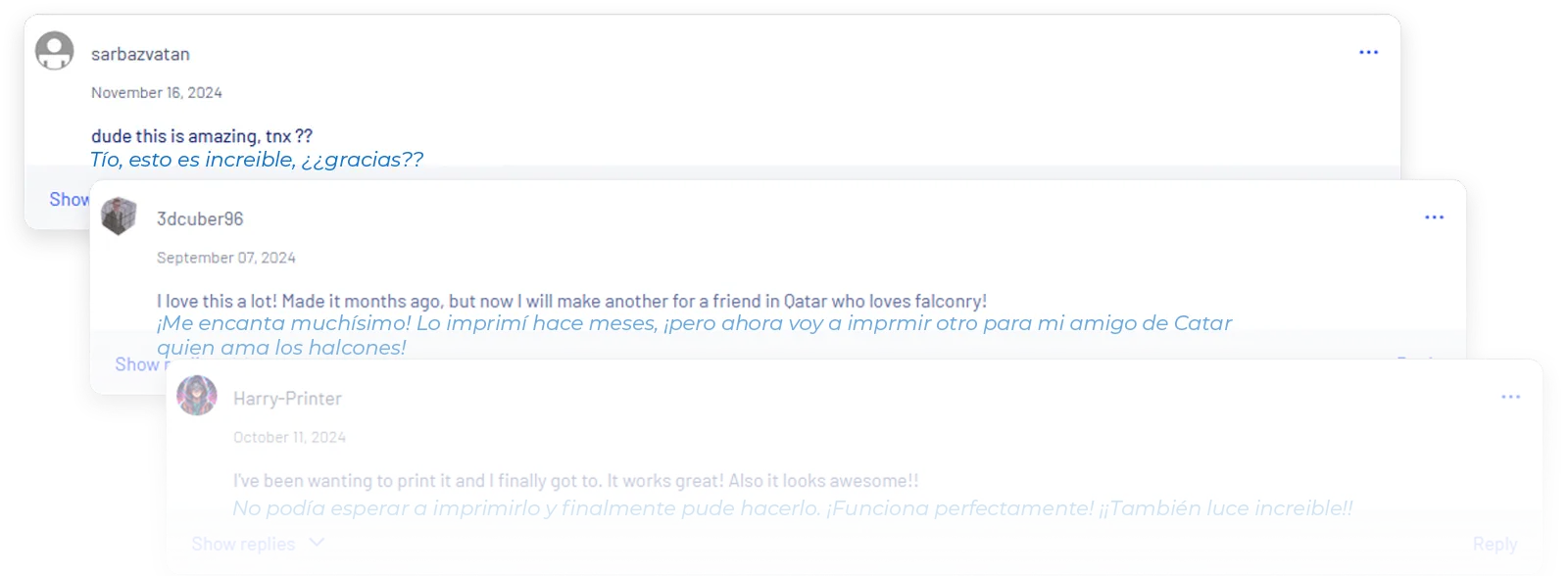Image resolution: width=1568 pixels, height=576 pixels.
Task: Expand replies on sarbazvatan's comment
Action: pyautogui.click(x=69, y=199)
